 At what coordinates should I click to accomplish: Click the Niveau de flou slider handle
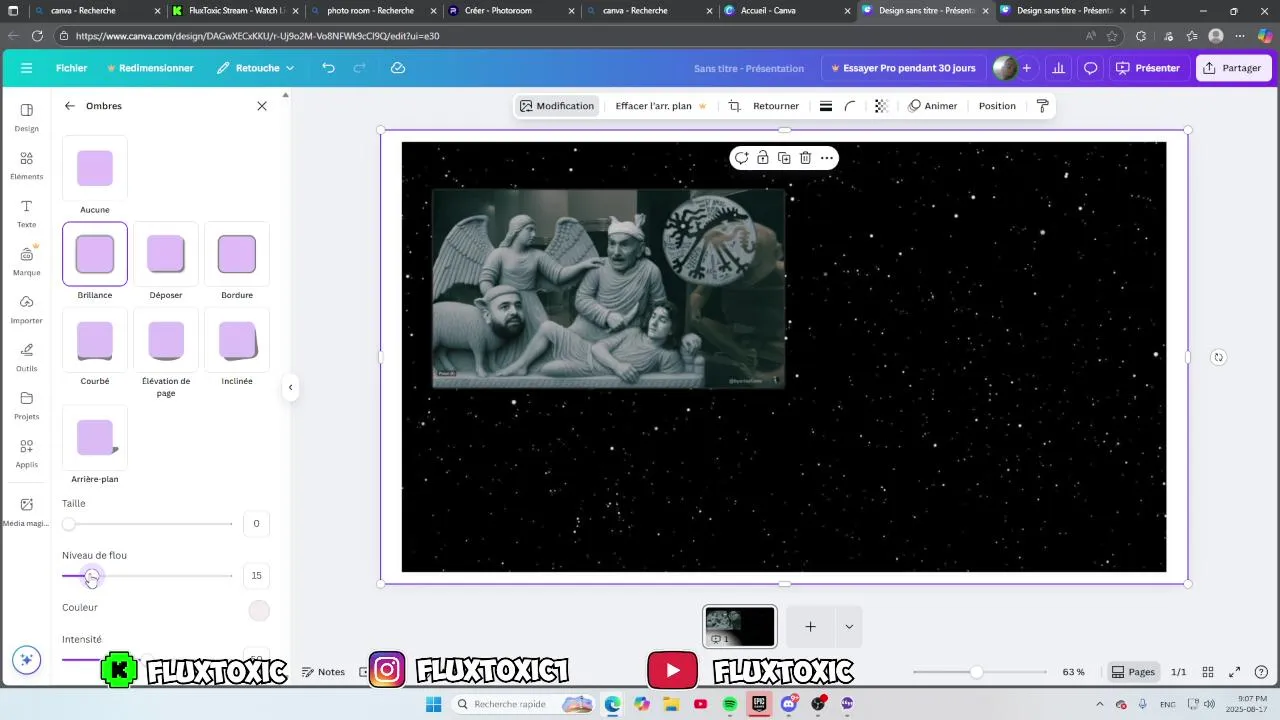91,576
